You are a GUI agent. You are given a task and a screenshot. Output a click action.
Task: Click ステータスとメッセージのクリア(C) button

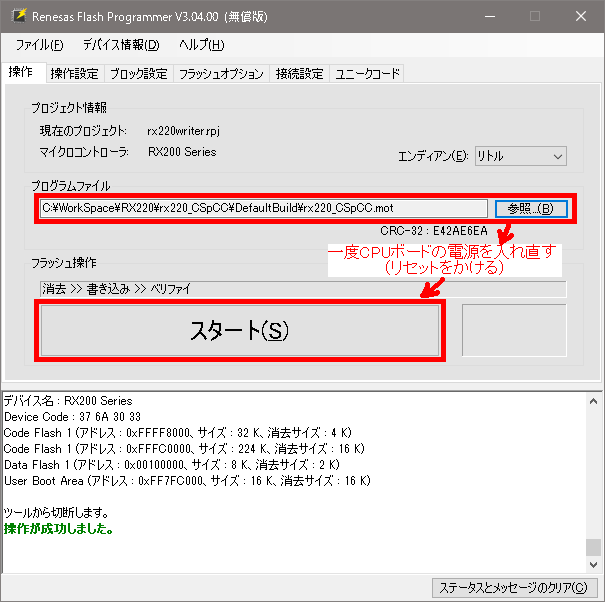point(514,588)
